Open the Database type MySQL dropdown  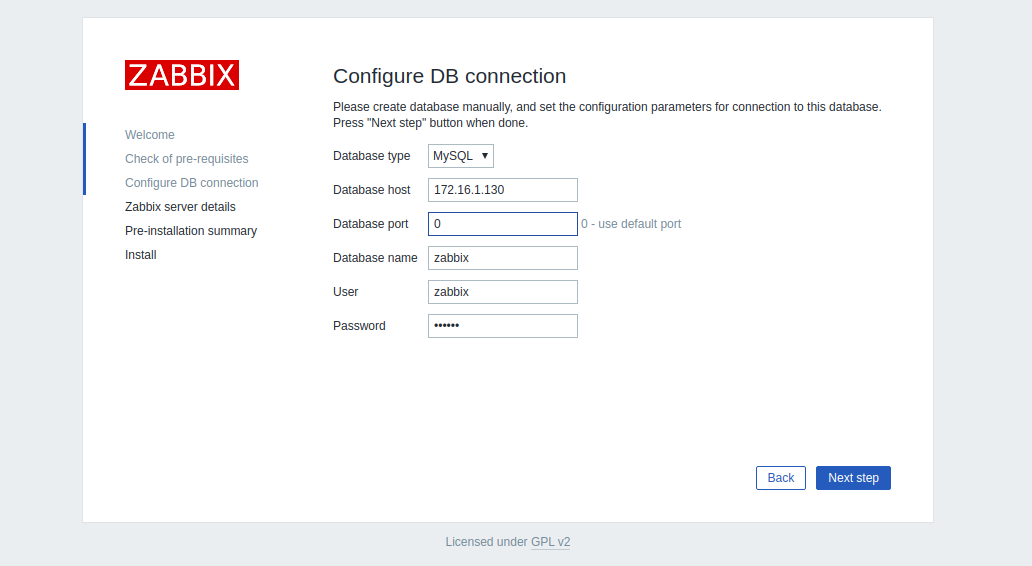[x=461, y=156]
